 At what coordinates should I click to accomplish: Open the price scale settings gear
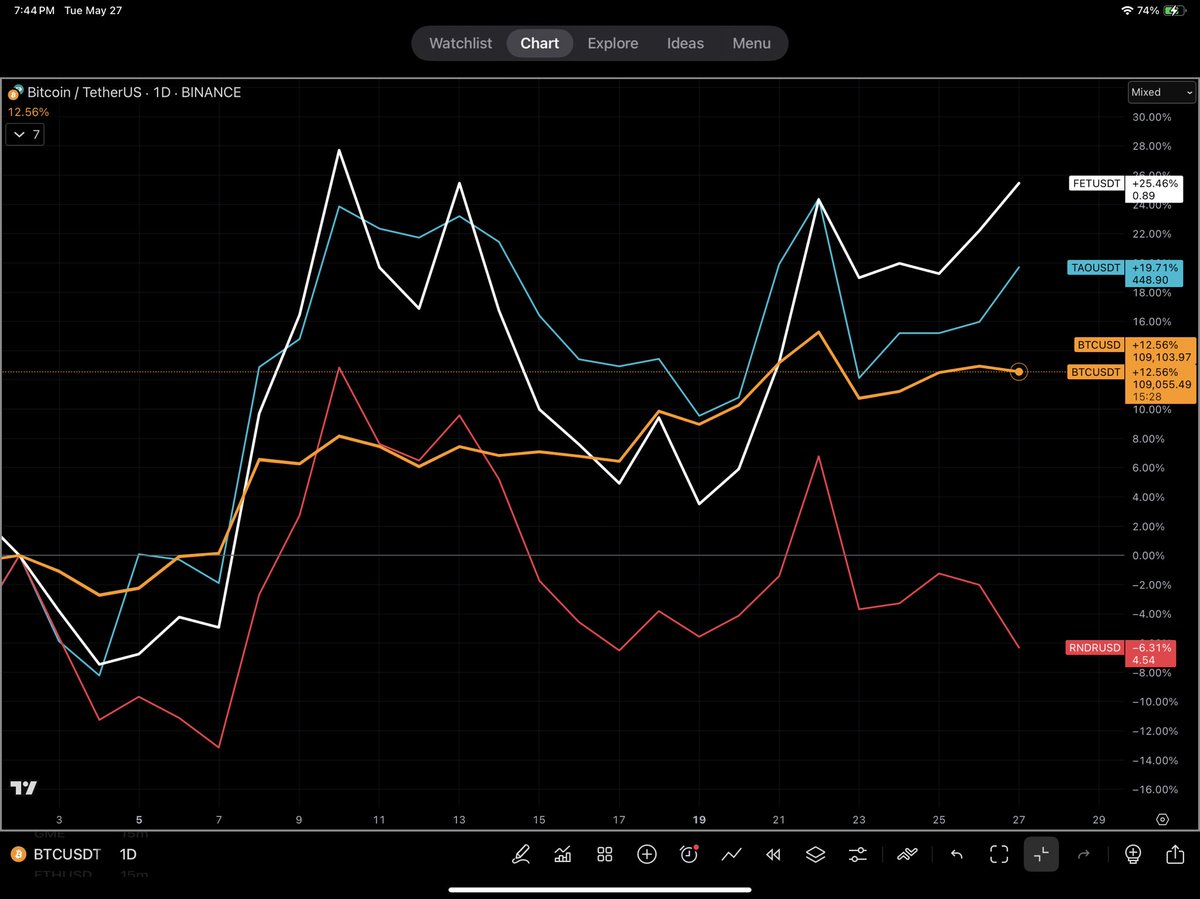click(x=1162, y=819)
